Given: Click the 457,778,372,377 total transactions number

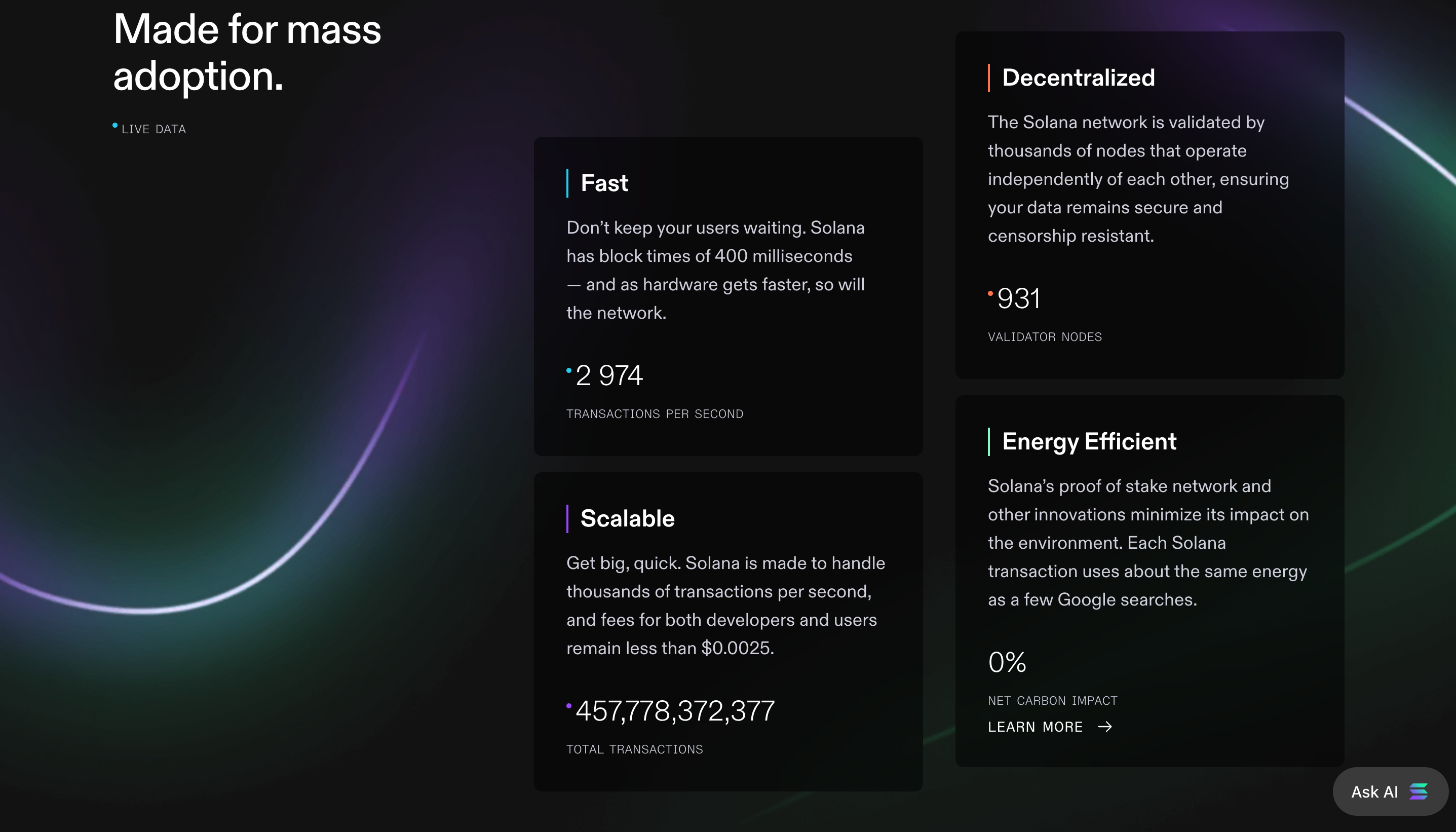Looking at the screenshot, I should (x=675, y=711).
